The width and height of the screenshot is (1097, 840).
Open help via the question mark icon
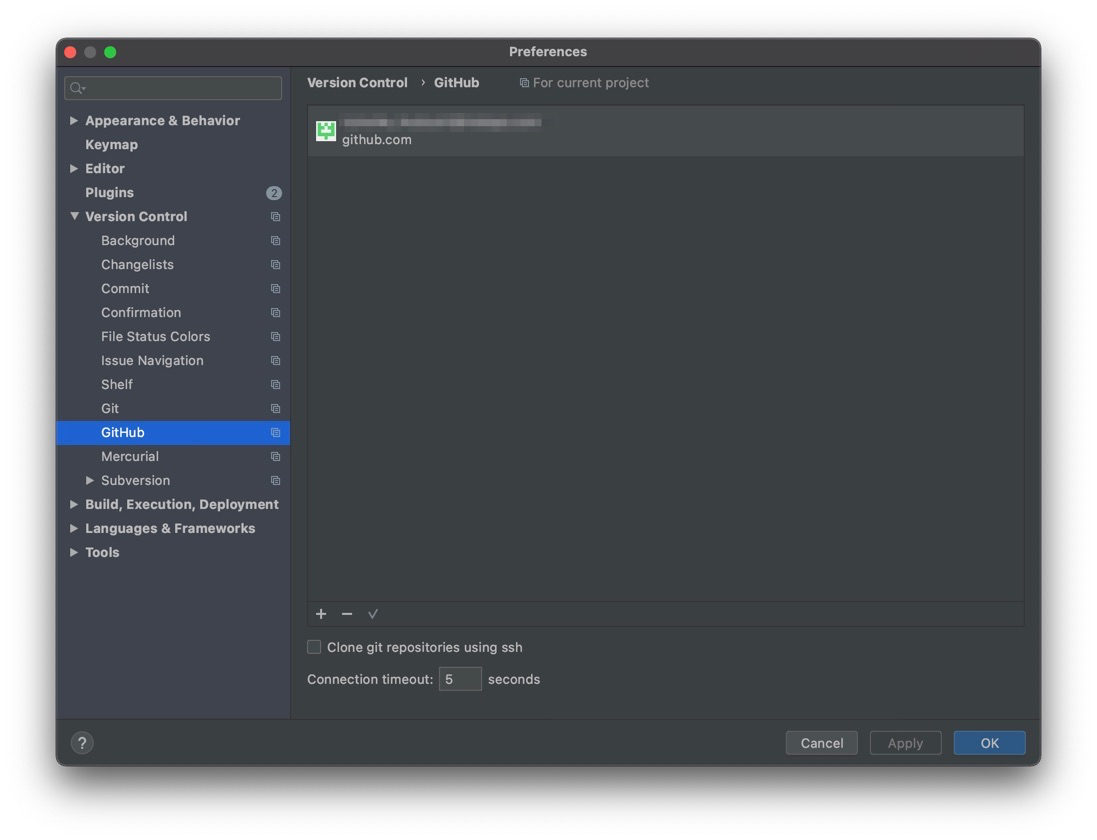pyautogui.click(x=82, y=743)
